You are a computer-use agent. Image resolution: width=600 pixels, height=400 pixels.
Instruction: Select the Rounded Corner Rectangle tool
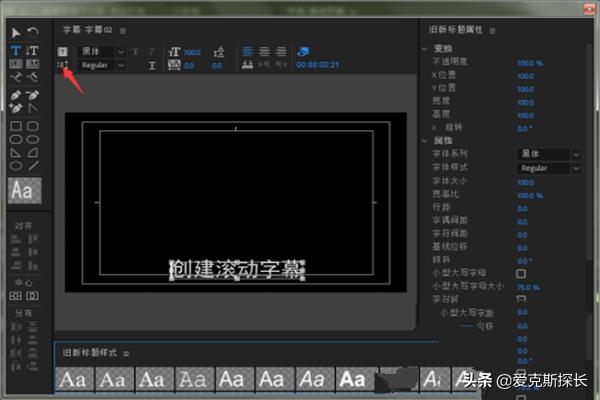(33, 126)
